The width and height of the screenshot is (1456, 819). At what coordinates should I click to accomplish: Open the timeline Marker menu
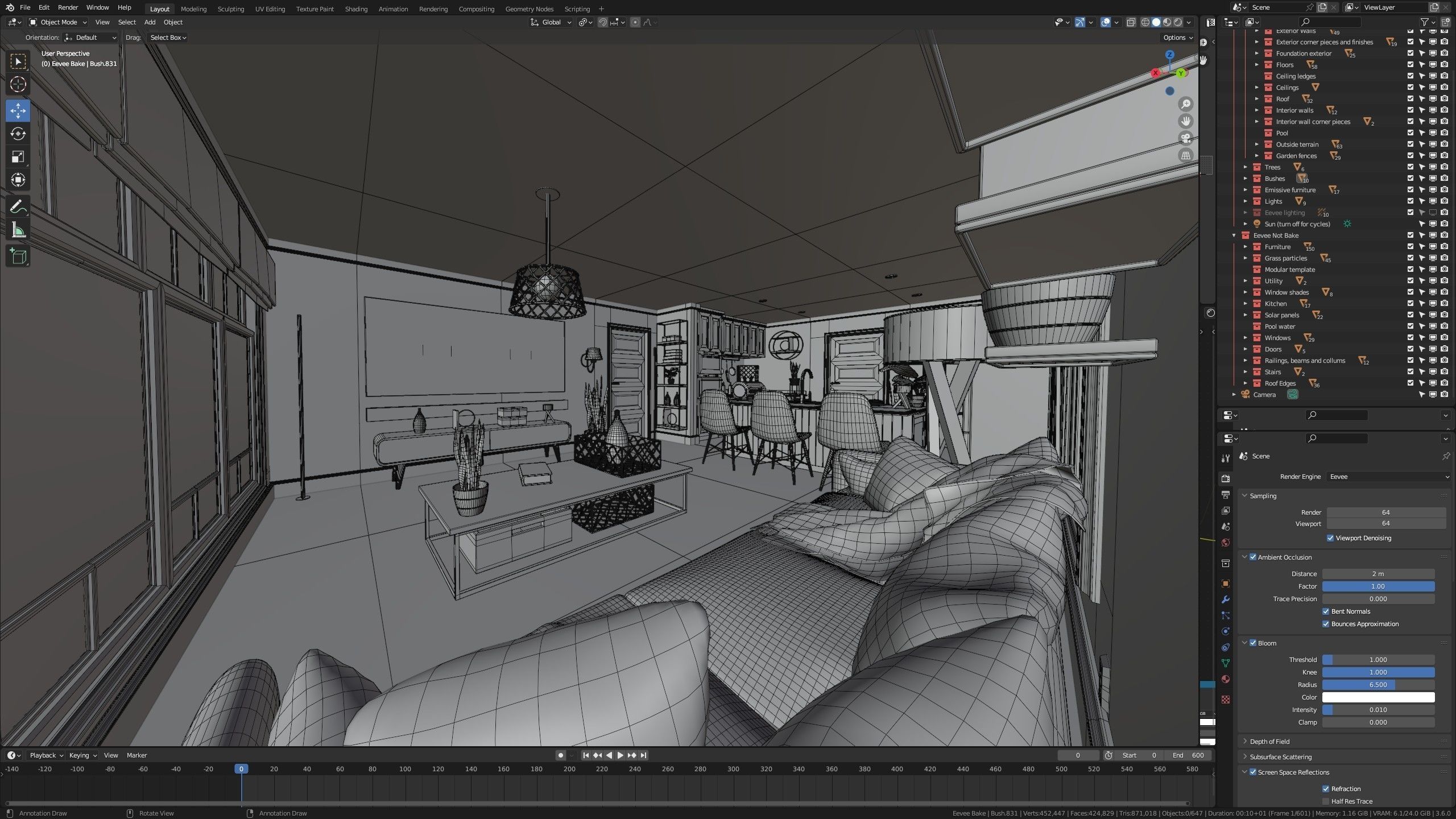136,755
